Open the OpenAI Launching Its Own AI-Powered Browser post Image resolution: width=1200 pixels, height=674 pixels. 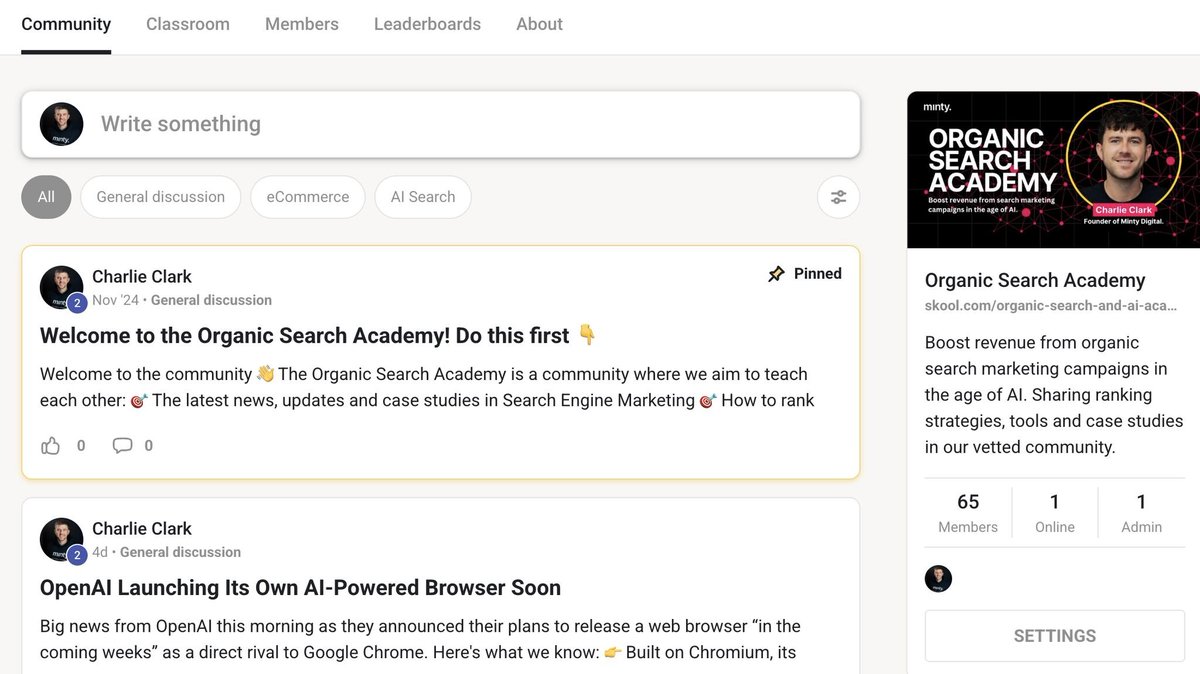click(300, 588)
